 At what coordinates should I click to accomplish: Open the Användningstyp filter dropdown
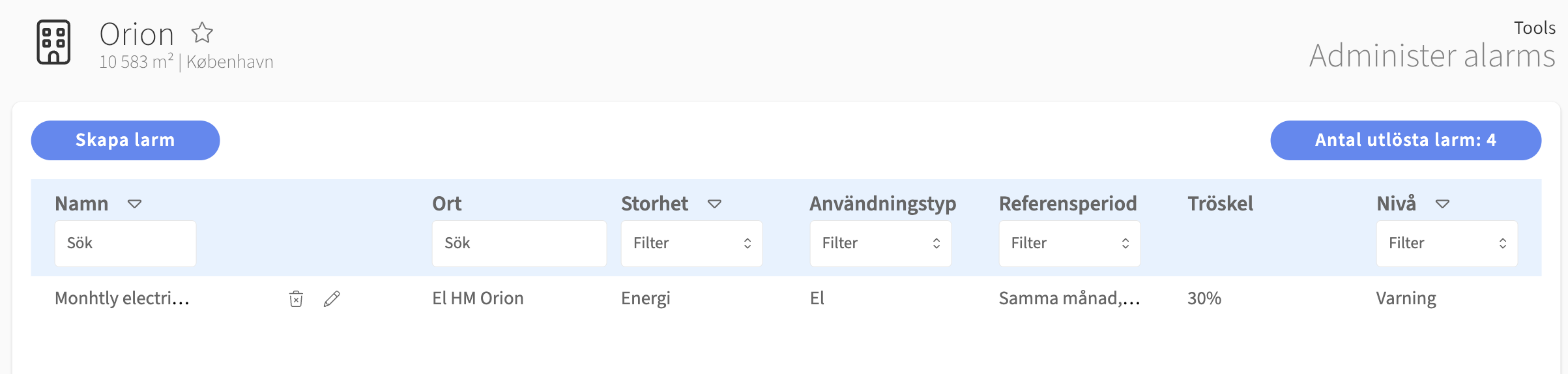click(x=880, y=243)
